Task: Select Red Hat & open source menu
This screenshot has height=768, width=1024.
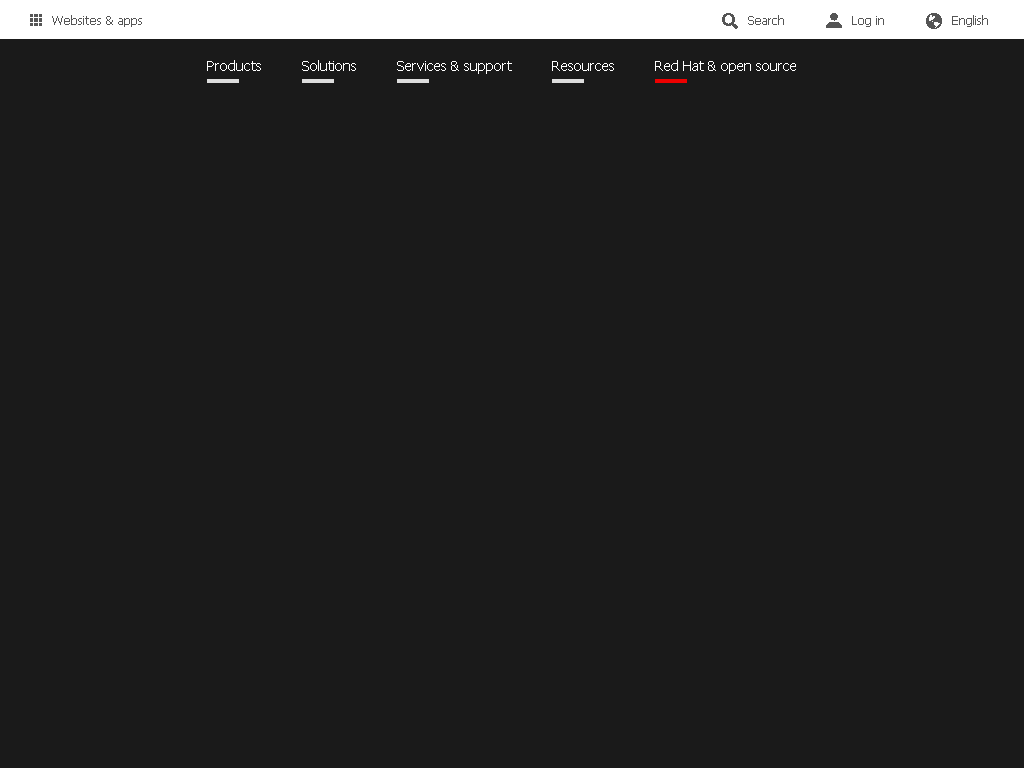Action: pos(725,67)
